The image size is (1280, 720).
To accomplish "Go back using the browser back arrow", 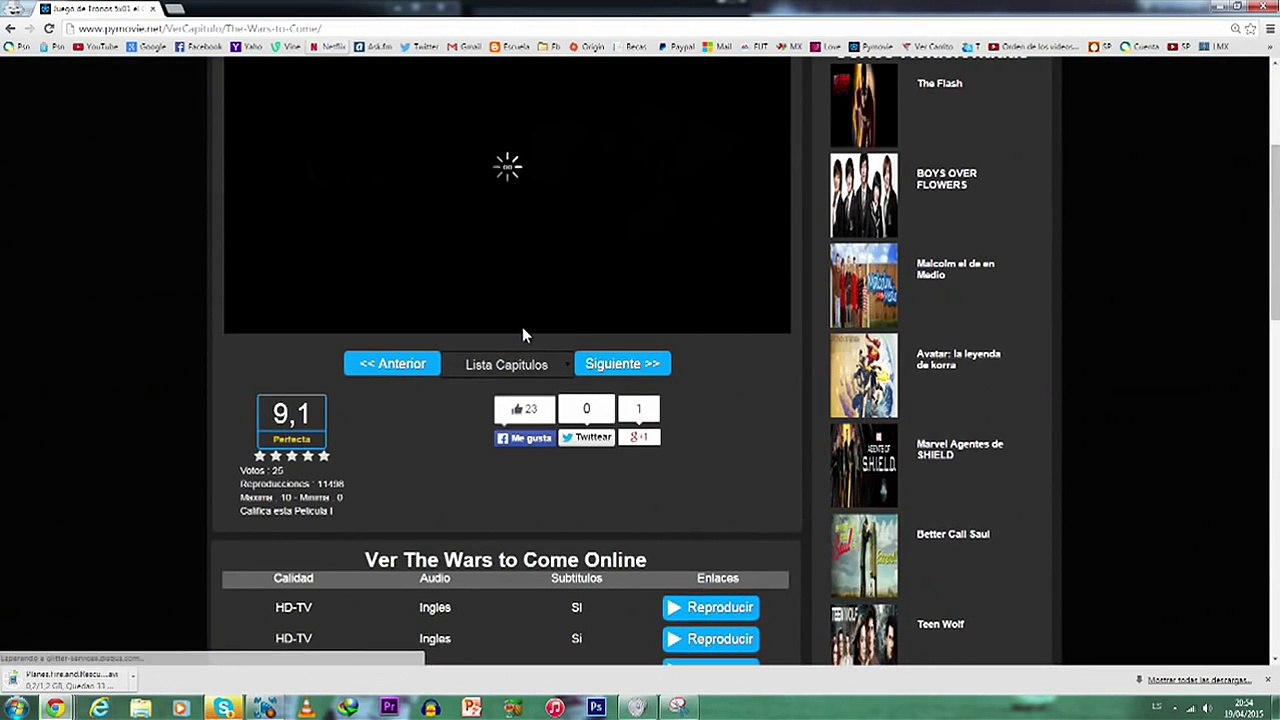I will pyautogui.click(x=9, y=29).
